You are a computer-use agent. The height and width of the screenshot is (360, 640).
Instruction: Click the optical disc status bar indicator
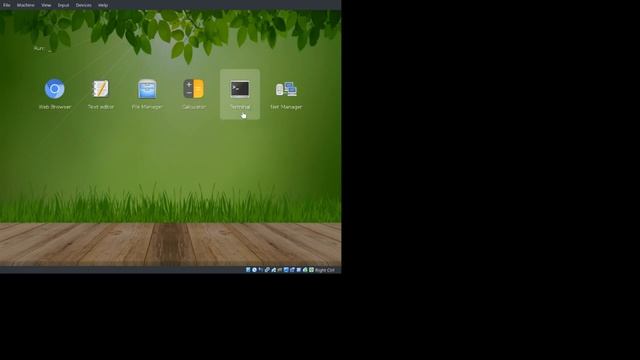[254, 270]
